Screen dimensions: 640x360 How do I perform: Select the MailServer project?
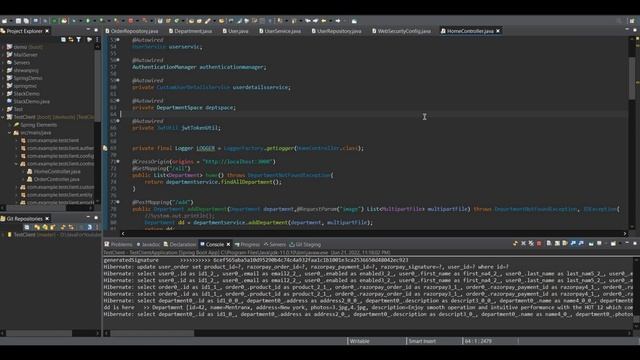click(x=22, y=55)
